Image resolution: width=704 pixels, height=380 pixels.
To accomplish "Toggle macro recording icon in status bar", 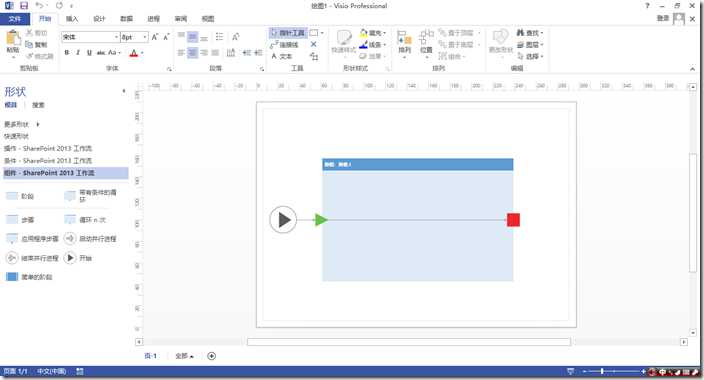I will (x=80, y=371).
